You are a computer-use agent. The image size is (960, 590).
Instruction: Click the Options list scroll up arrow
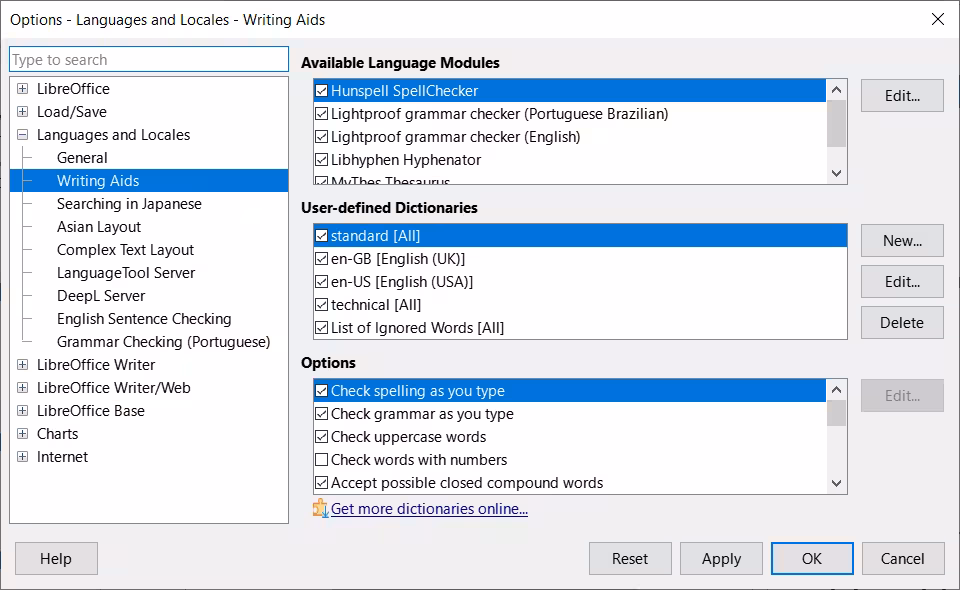[836, 390]
